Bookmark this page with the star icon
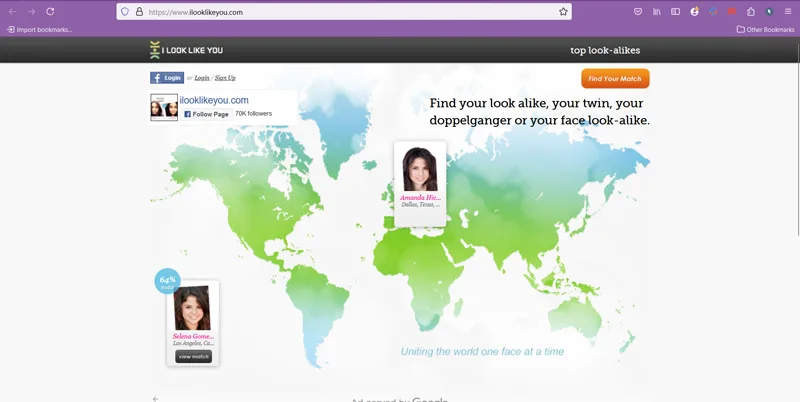This screenshot has height=402, width=800. [x=563, y=12]
